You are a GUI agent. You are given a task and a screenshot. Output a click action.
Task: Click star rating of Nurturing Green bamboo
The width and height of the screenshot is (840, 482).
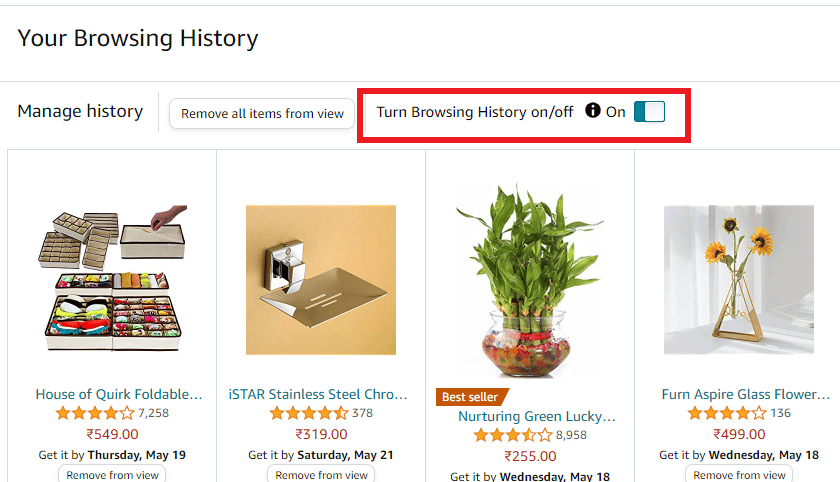point(512,435)
